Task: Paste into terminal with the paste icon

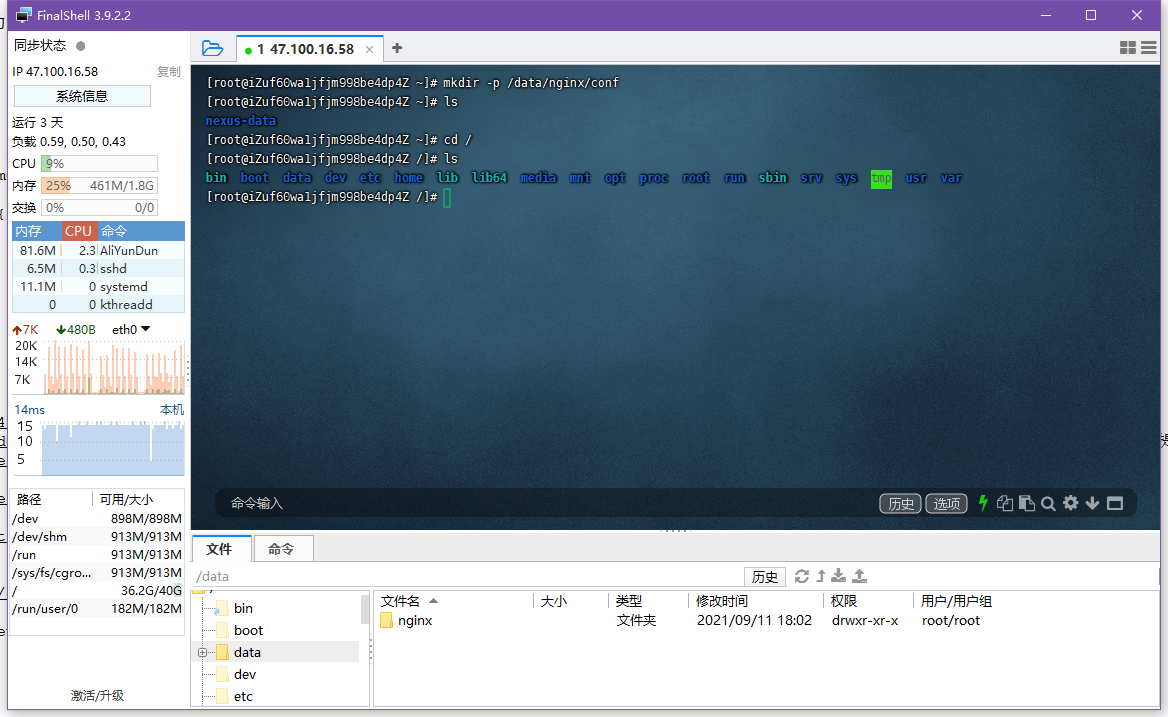Action: (1026, 503)
